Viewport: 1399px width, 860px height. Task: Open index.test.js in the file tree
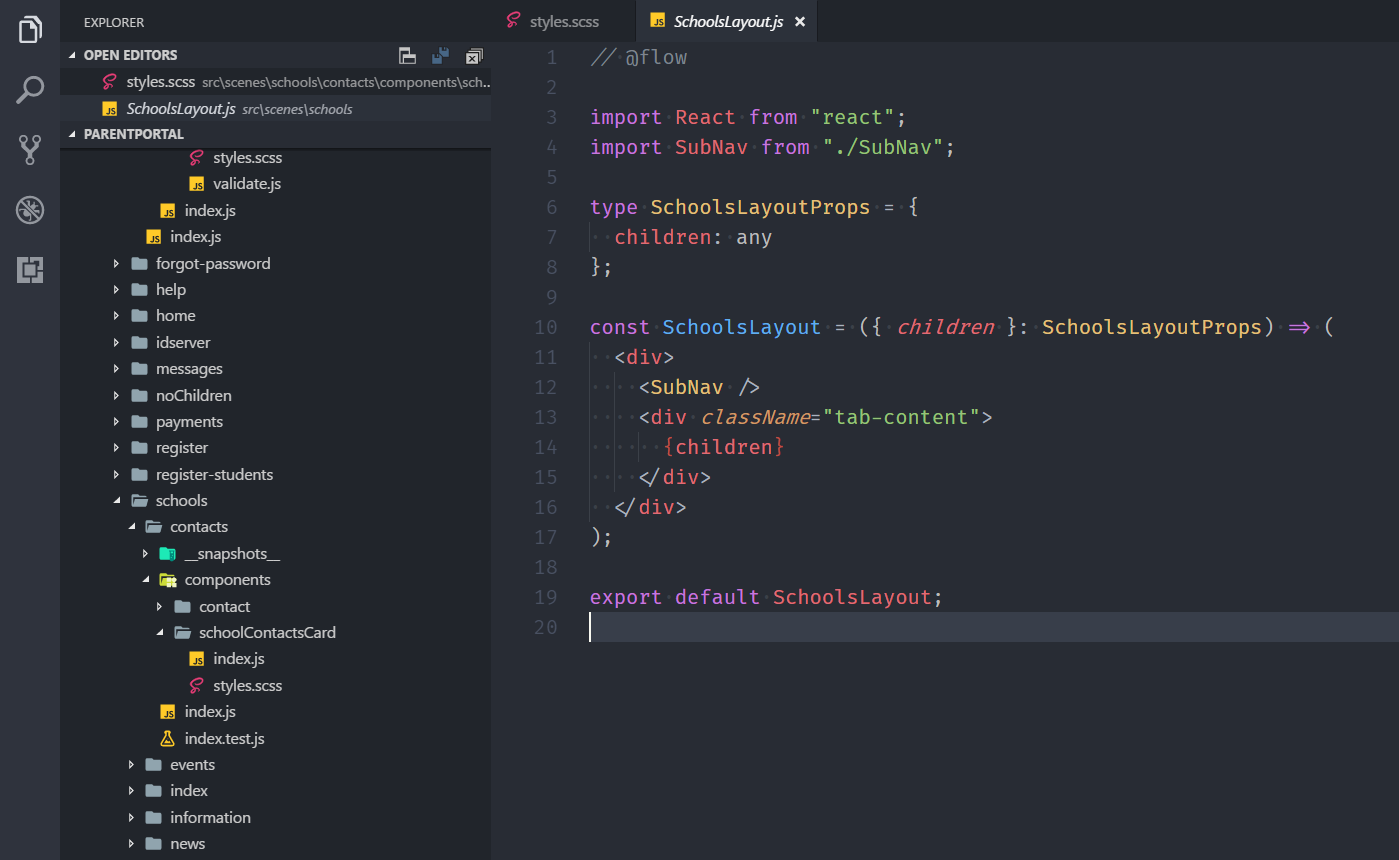(x=224, y=739)
